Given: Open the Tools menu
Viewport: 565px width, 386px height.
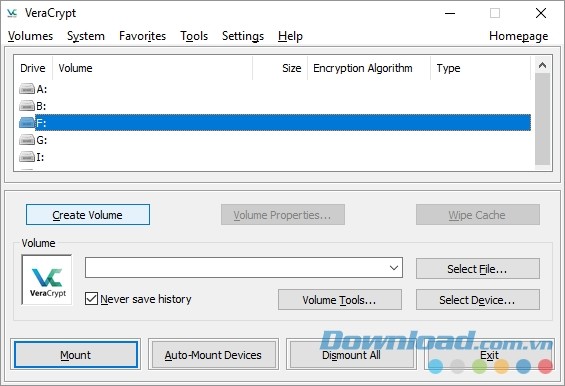Looking at the screenshot, I should tap(194, 36).
